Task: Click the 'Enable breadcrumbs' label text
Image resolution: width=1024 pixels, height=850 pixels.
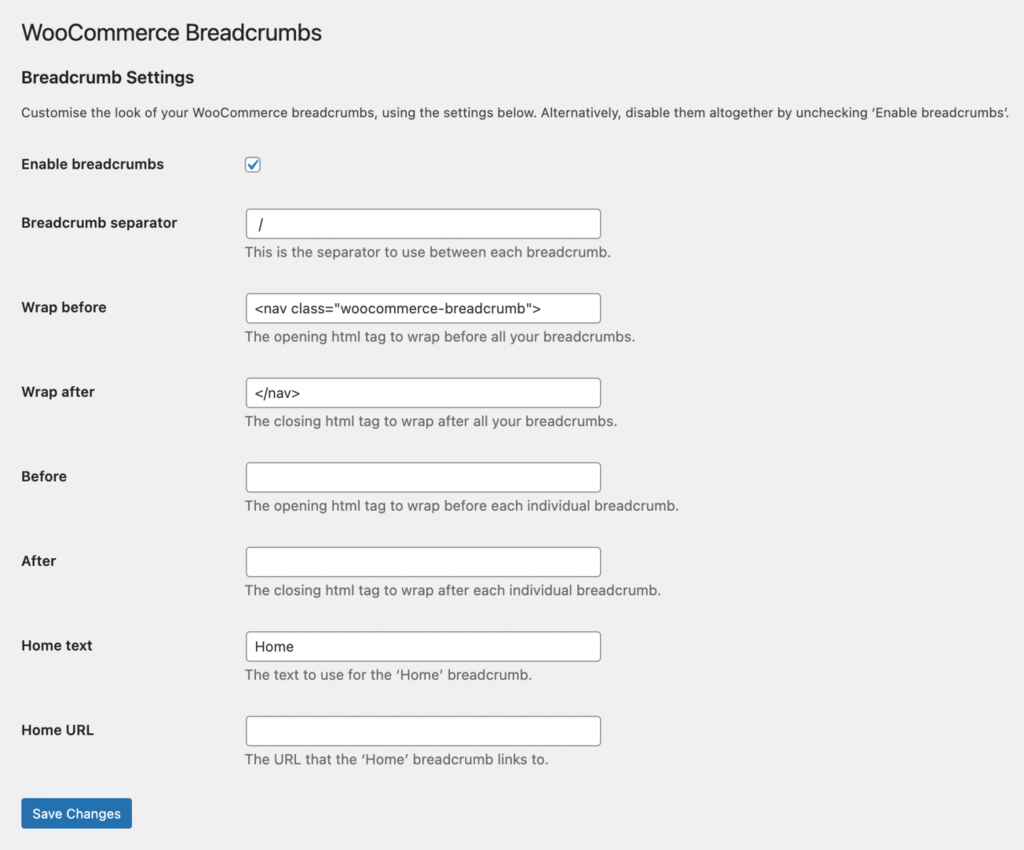Action: pos(92,164)
